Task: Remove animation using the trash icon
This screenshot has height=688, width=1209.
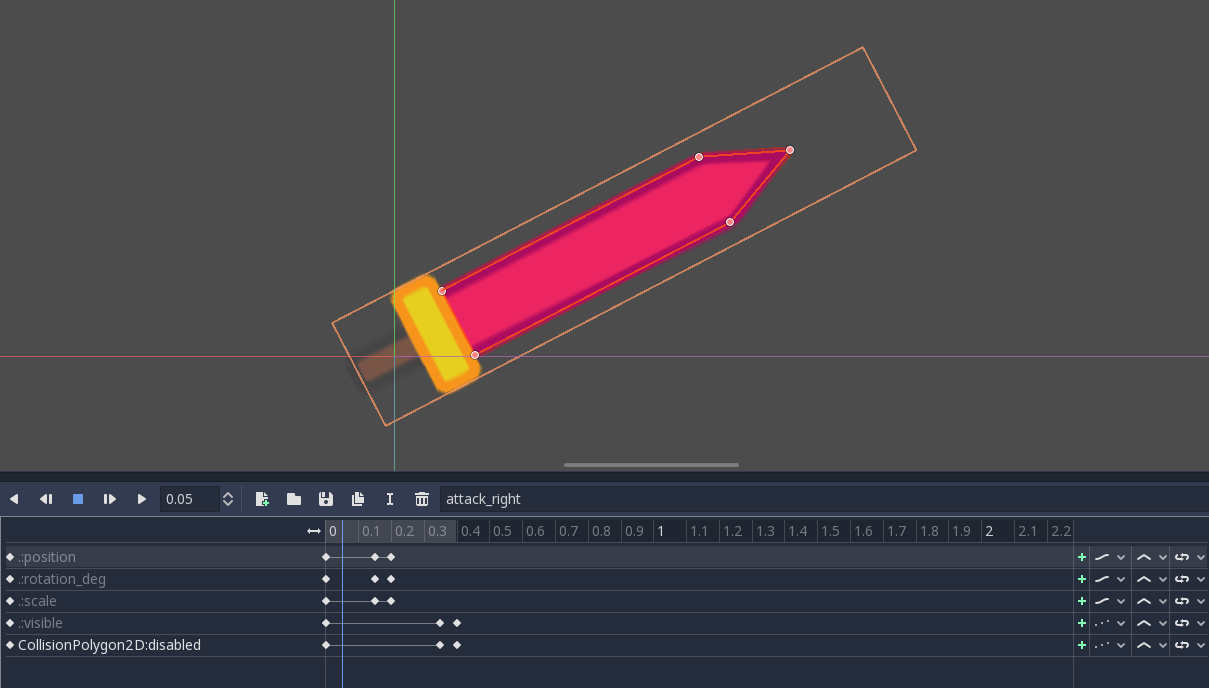Action: (x=422, y=499)
